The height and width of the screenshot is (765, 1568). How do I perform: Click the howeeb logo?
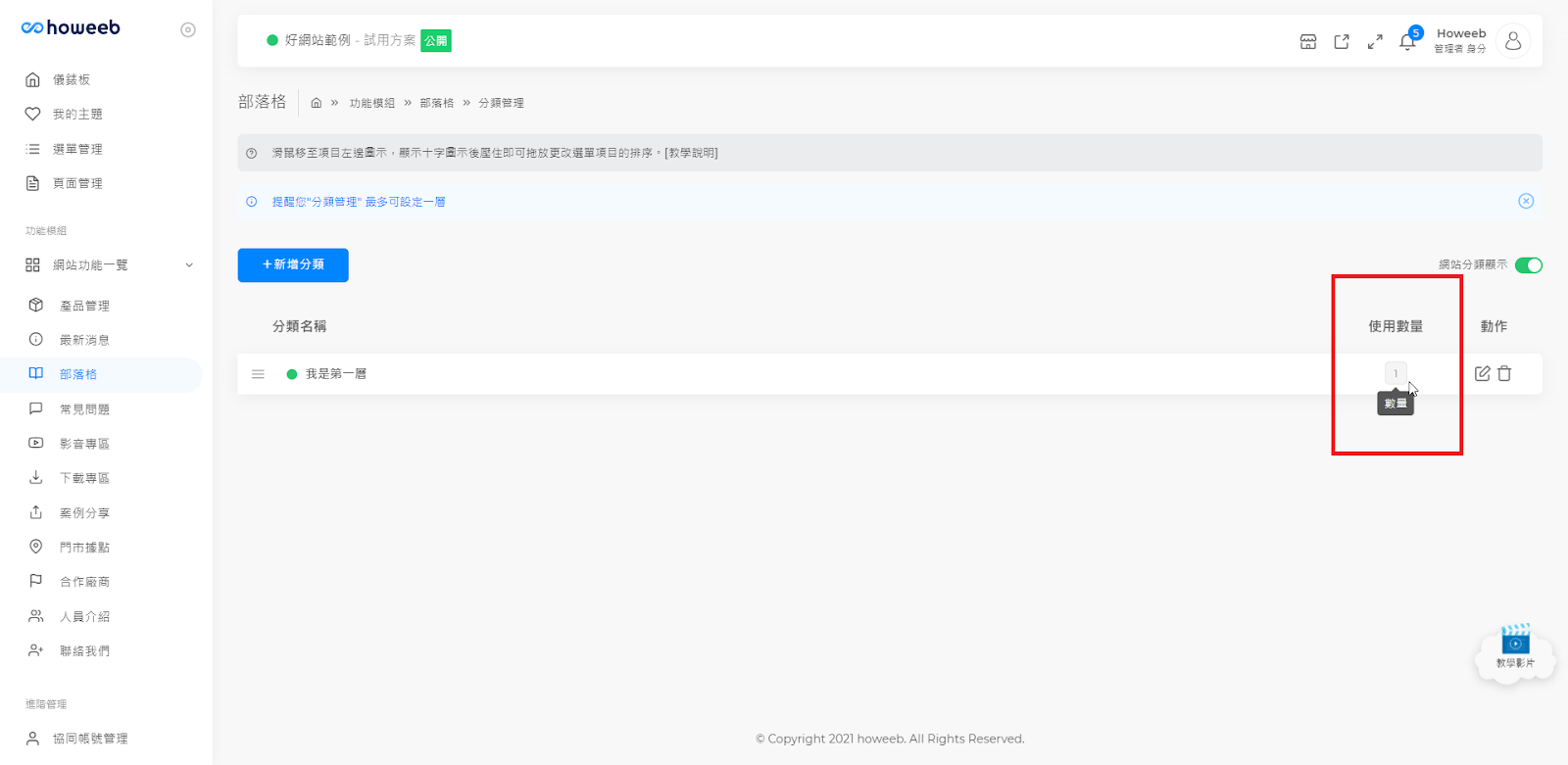71,27
